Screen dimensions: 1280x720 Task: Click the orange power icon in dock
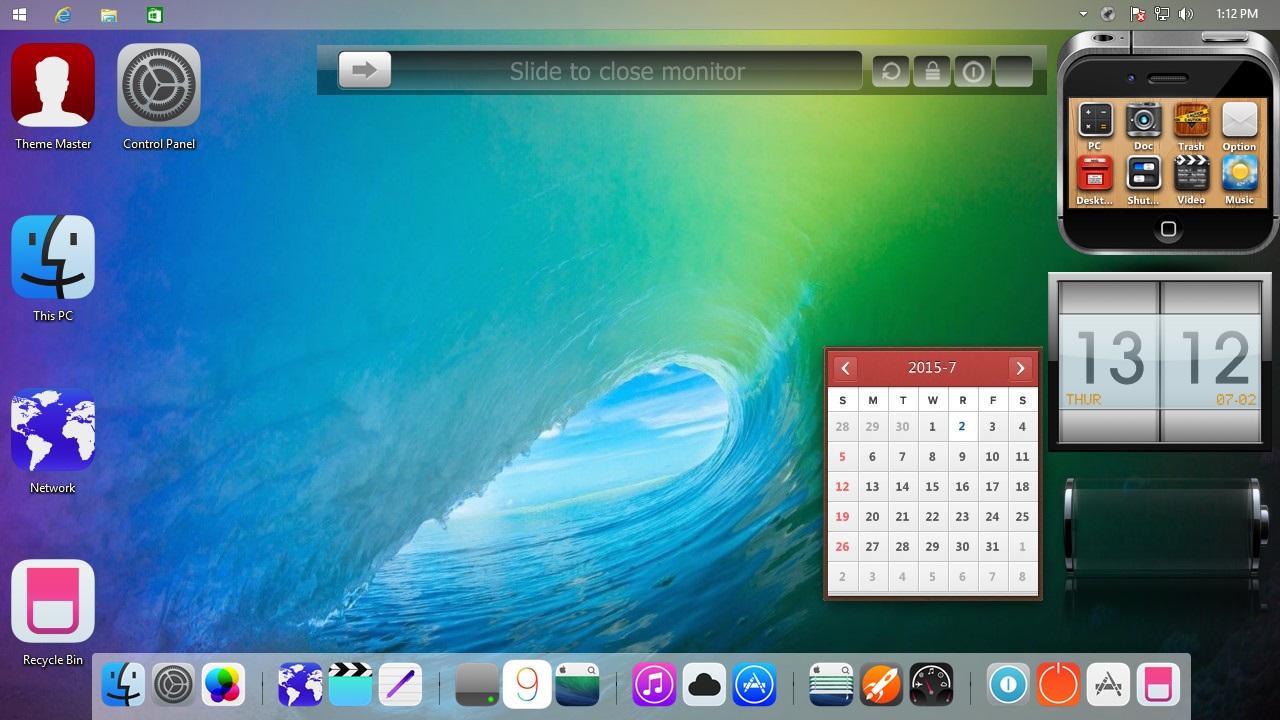(x=1058, y=685)
